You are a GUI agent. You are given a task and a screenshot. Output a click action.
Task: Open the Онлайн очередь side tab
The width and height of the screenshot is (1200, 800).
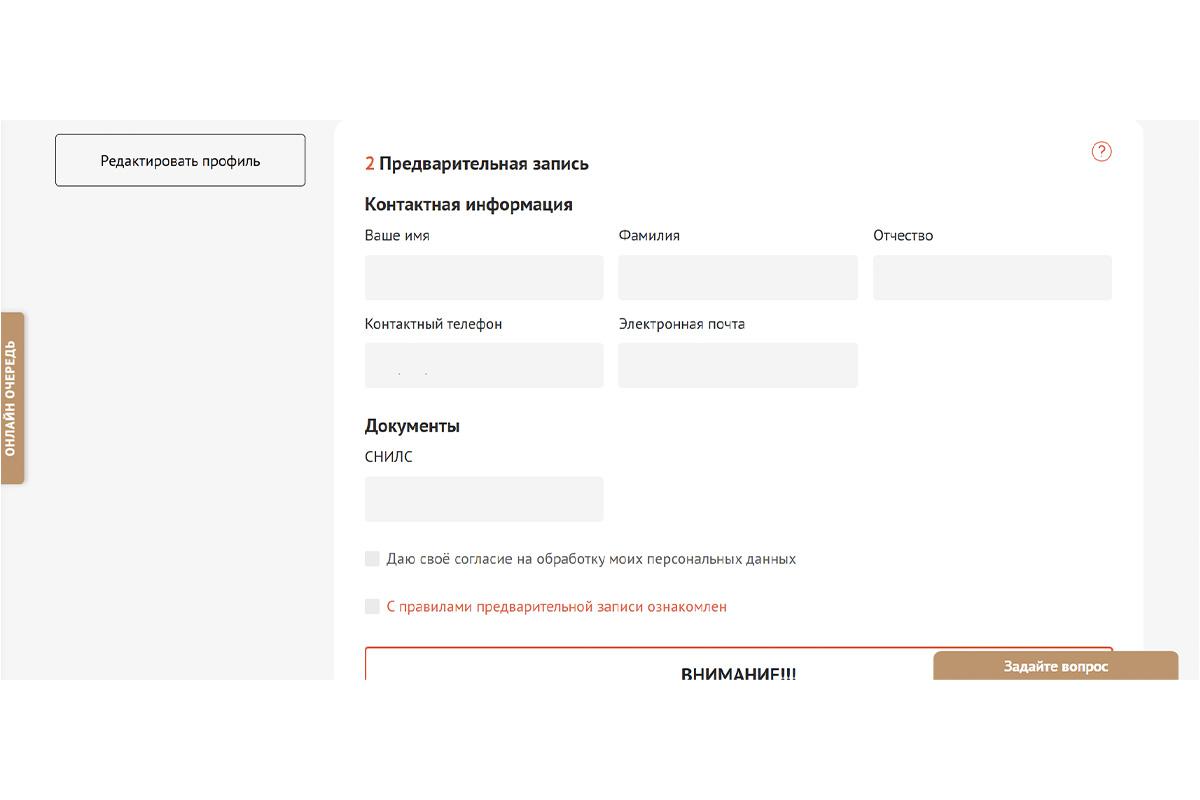(x=12, y=398)
